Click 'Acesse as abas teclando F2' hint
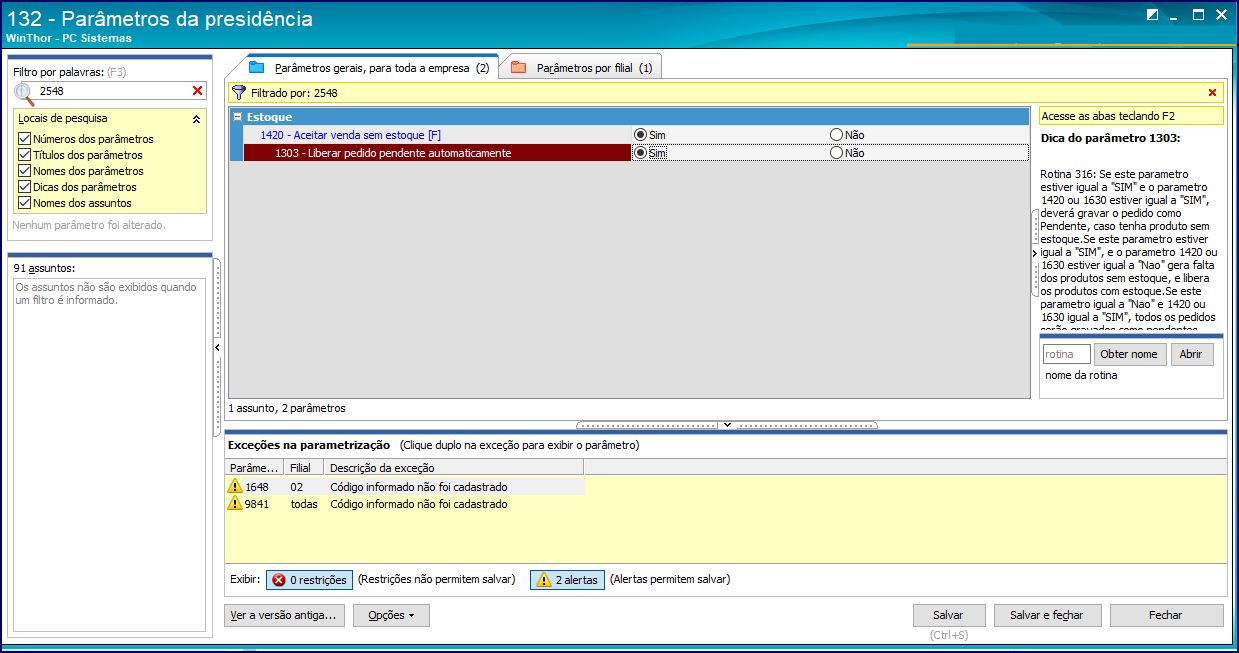The width and height of the screenshot is (1239, 653). (x=1131, y=116)
